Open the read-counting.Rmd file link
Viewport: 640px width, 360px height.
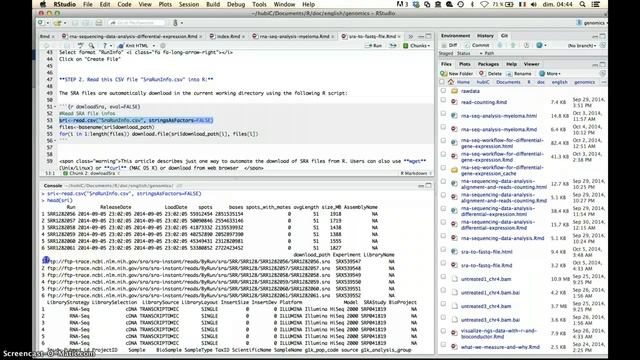pyautogui.click(x=484, y=102)
